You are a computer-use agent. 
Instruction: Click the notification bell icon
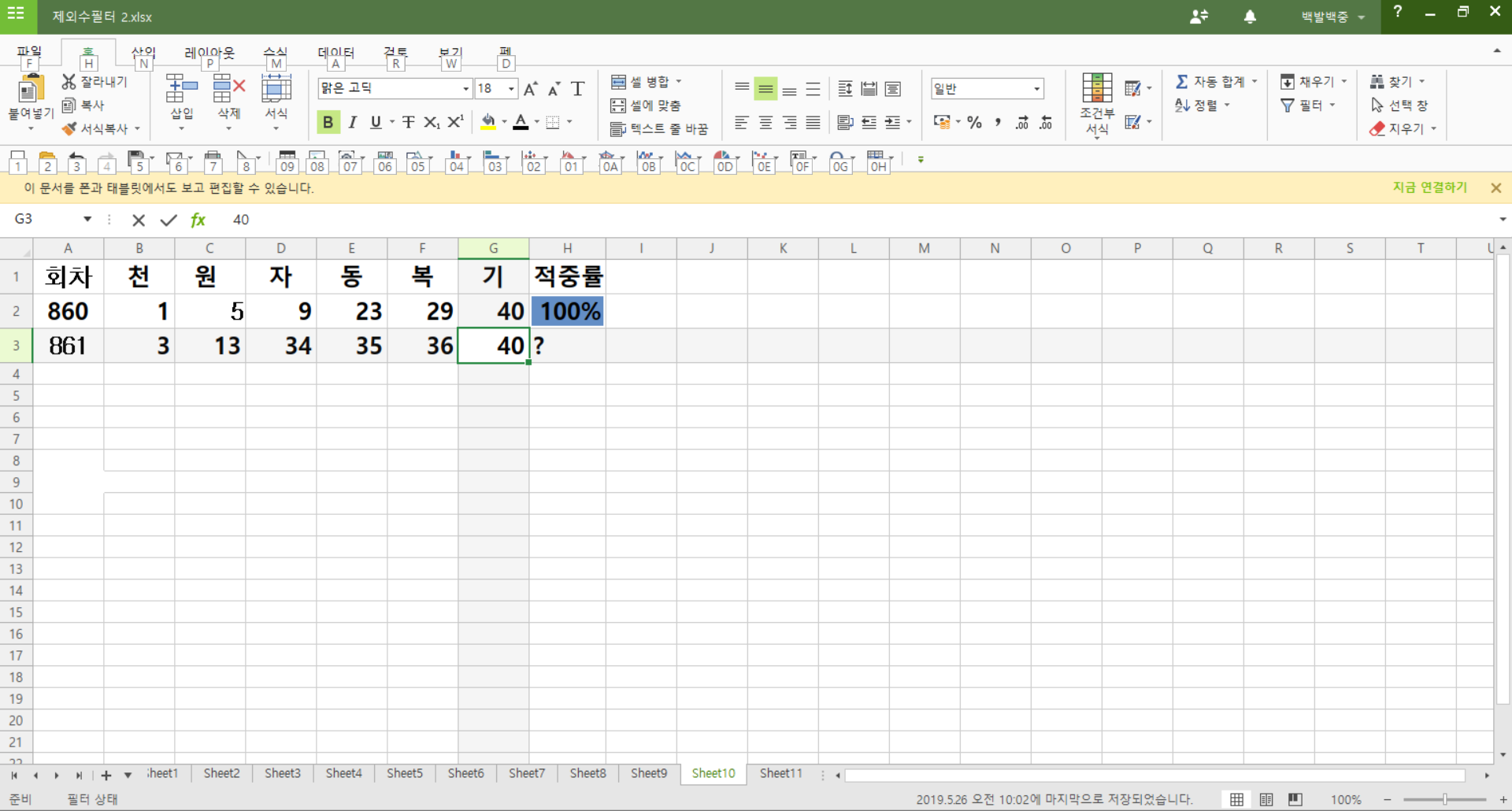pos(1250,17)
